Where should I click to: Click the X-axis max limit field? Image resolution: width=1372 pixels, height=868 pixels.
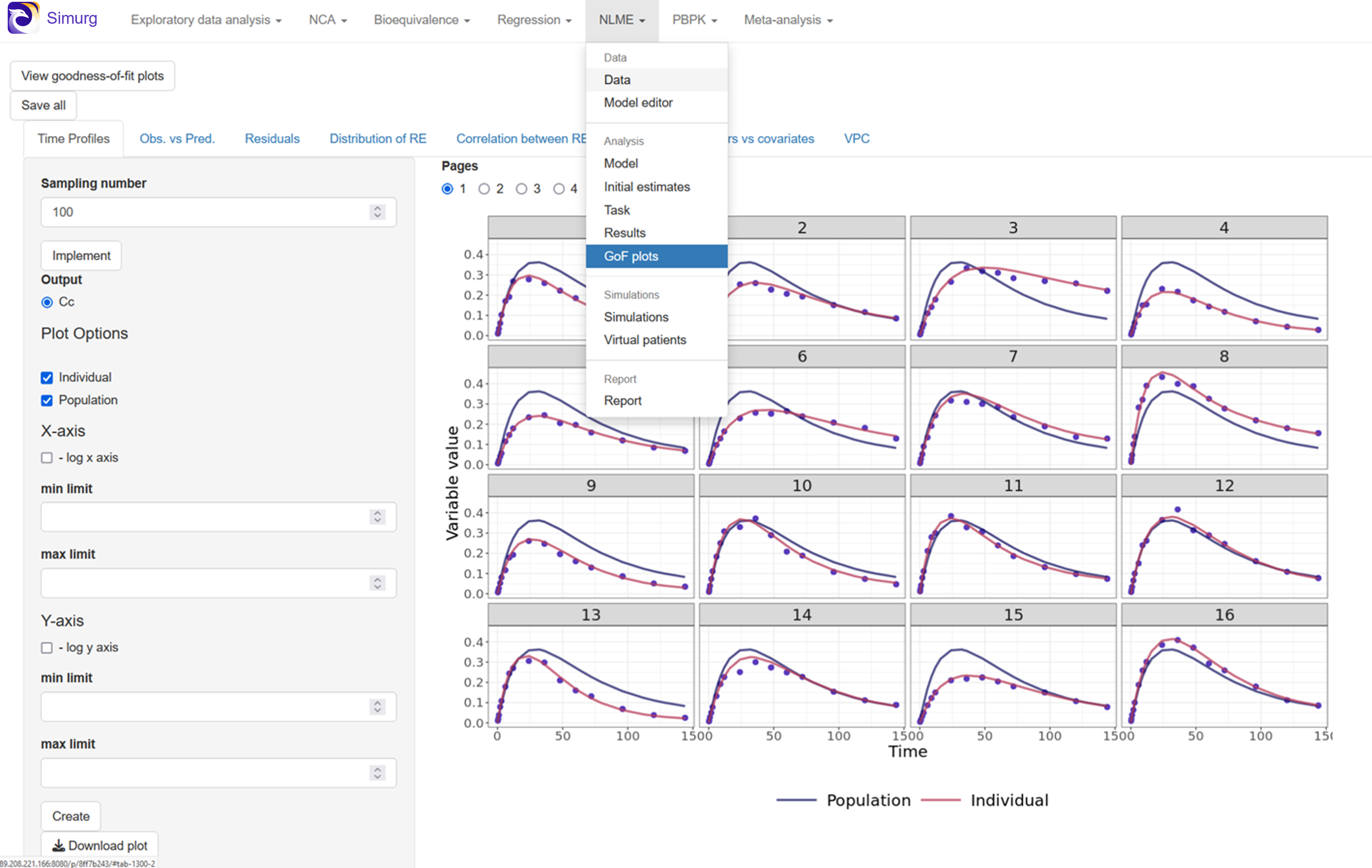[x=219, y=583]
